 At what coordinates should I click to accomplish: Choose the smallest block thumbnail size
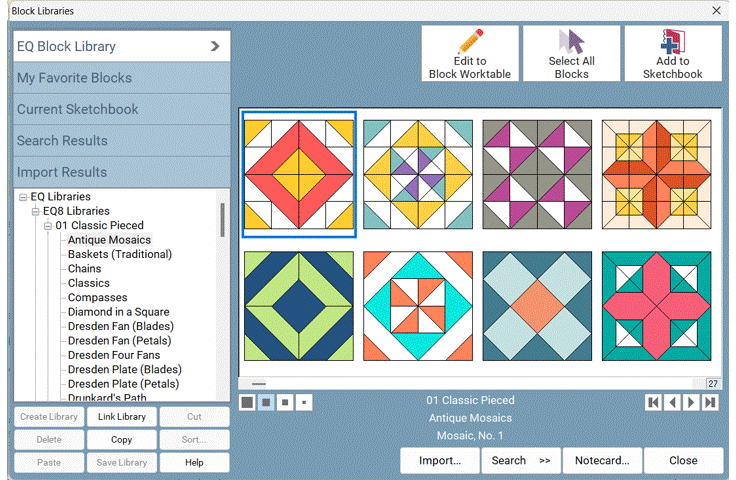pos(304,402)
